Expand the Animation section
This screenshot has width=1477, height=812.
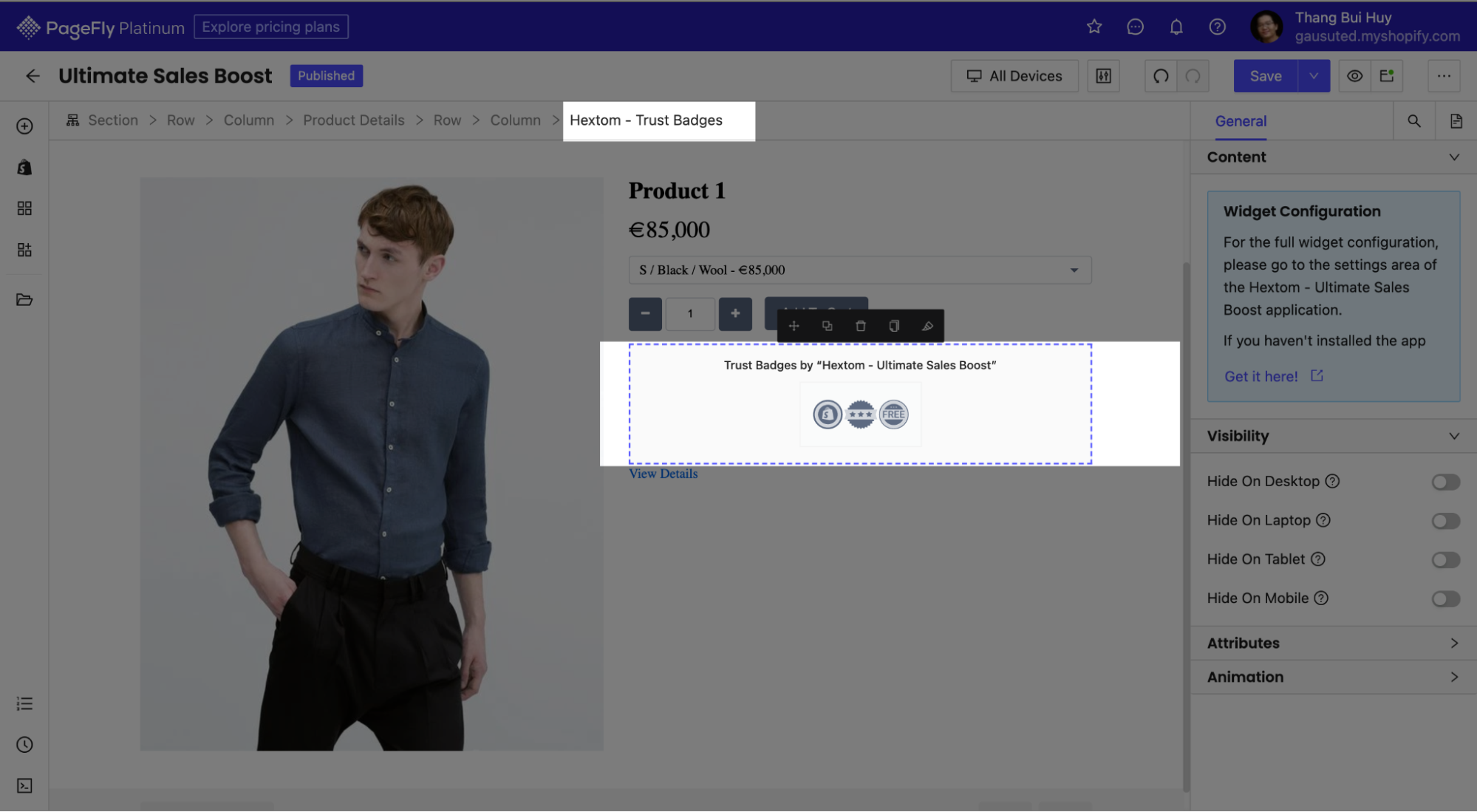click(1334, 678)
